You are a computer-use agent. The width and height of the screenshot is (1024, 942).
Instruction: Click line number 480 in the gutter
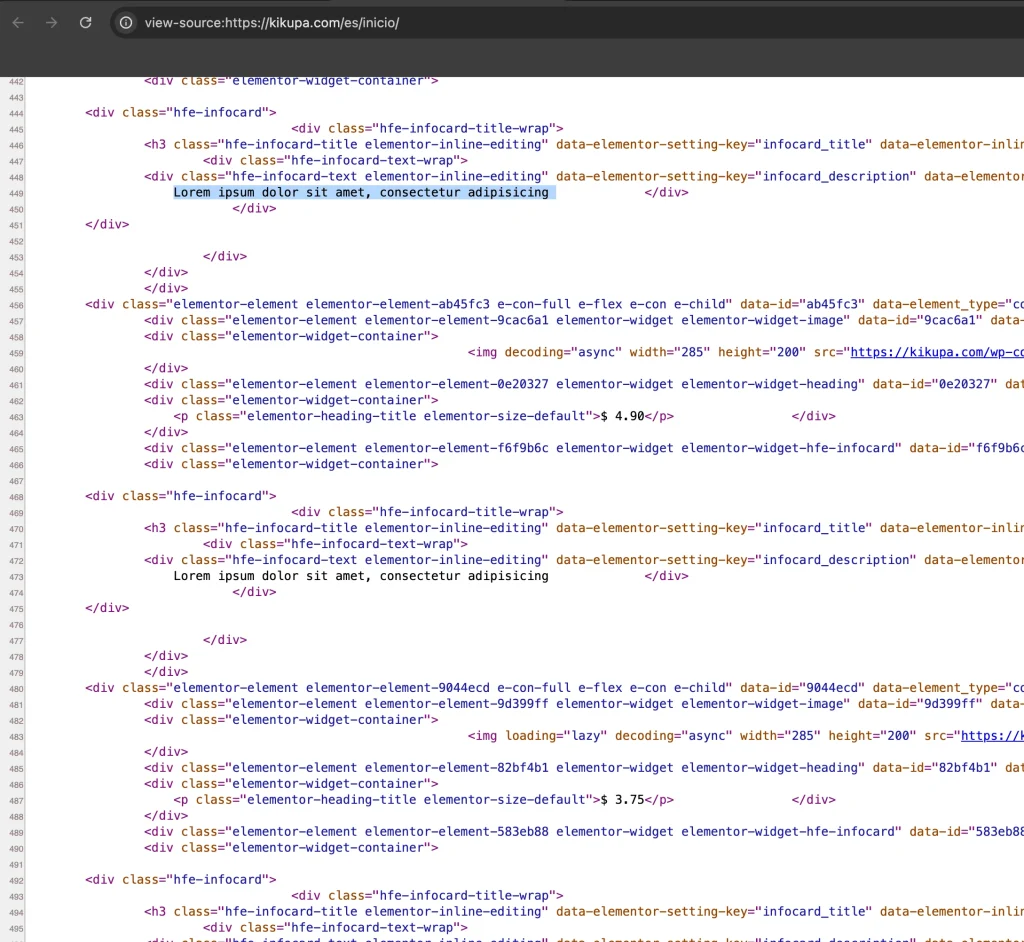point(16,689)
